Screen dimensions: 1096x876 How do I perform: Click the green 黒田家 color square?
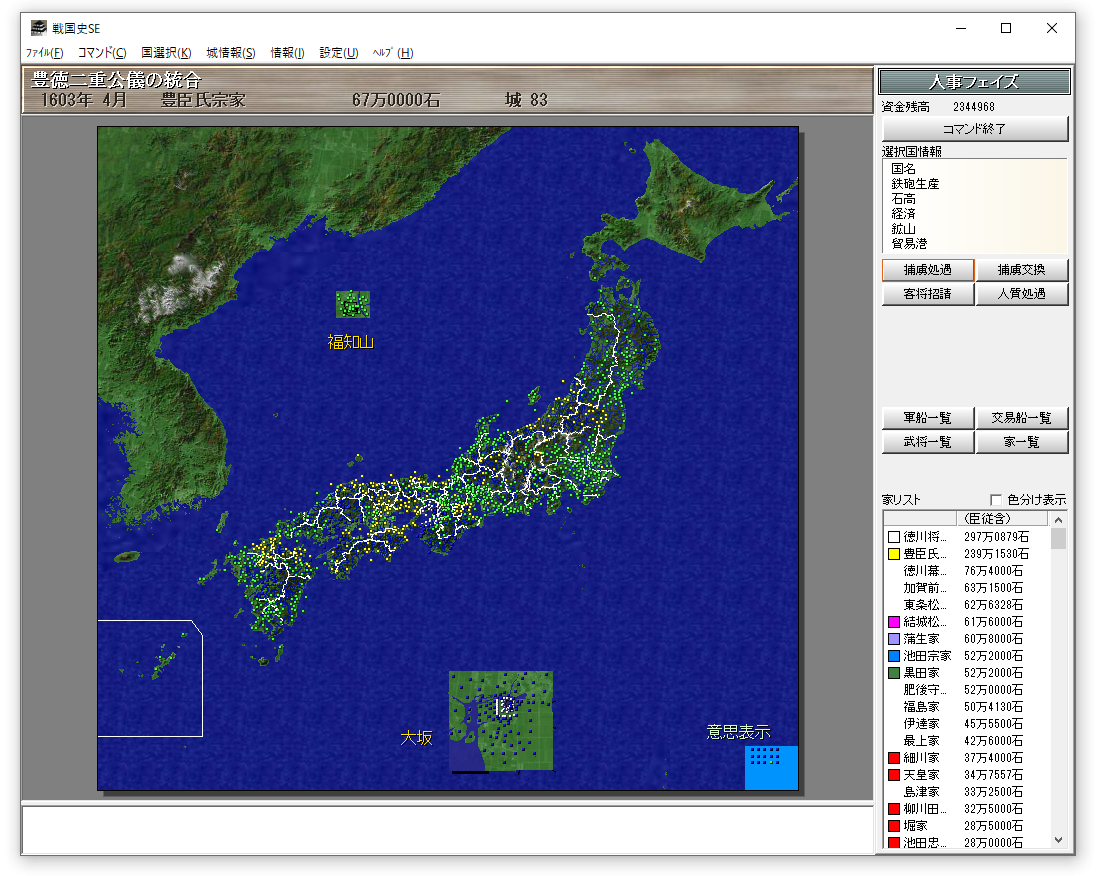[x=893, y=673]
